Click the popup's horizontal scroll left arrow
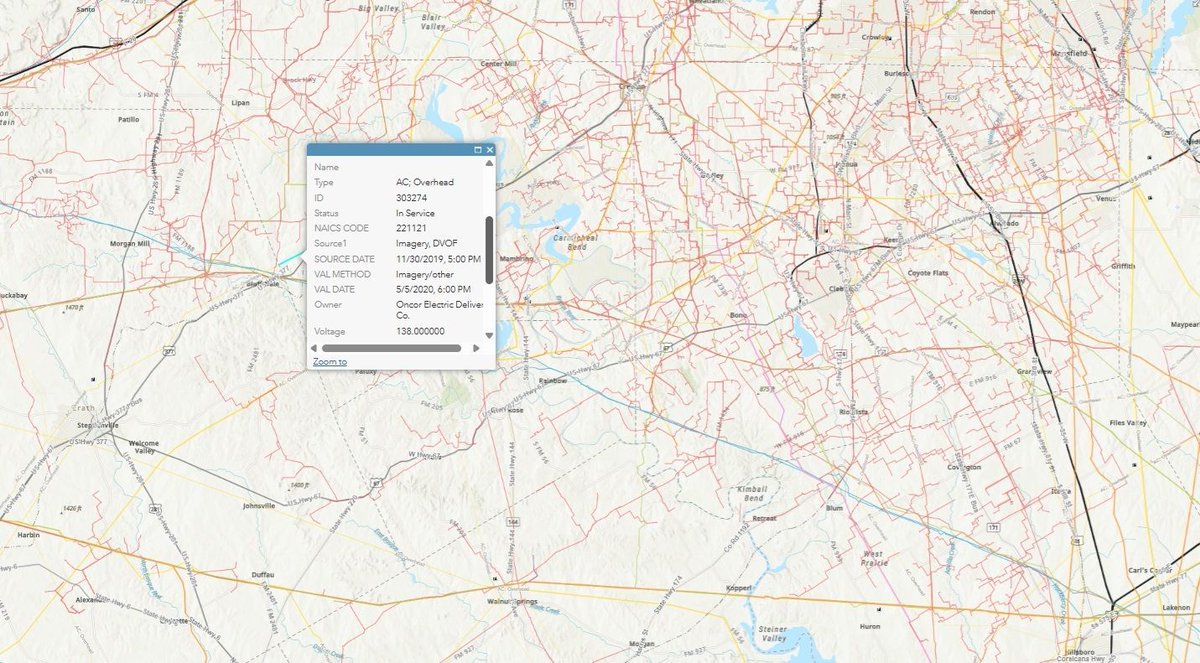 [x=314, y=348]
